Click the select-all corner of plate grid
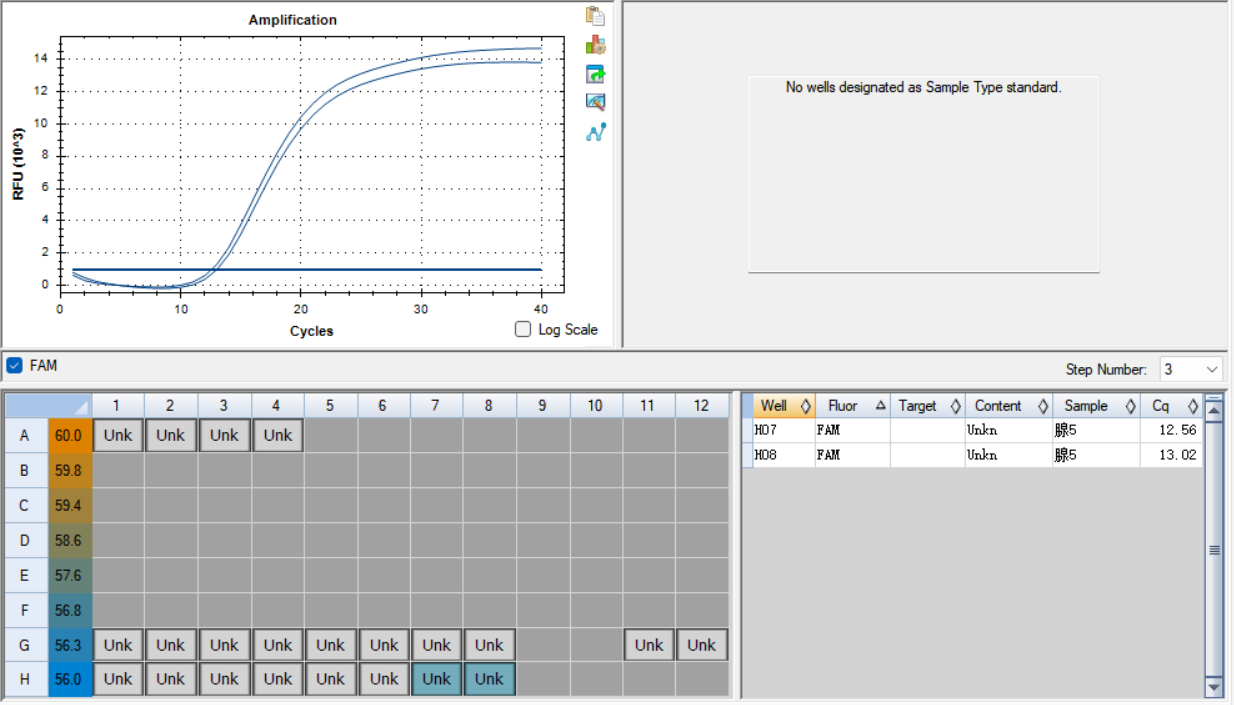This screenshot has width=1234, height=705. pos(47,405)
